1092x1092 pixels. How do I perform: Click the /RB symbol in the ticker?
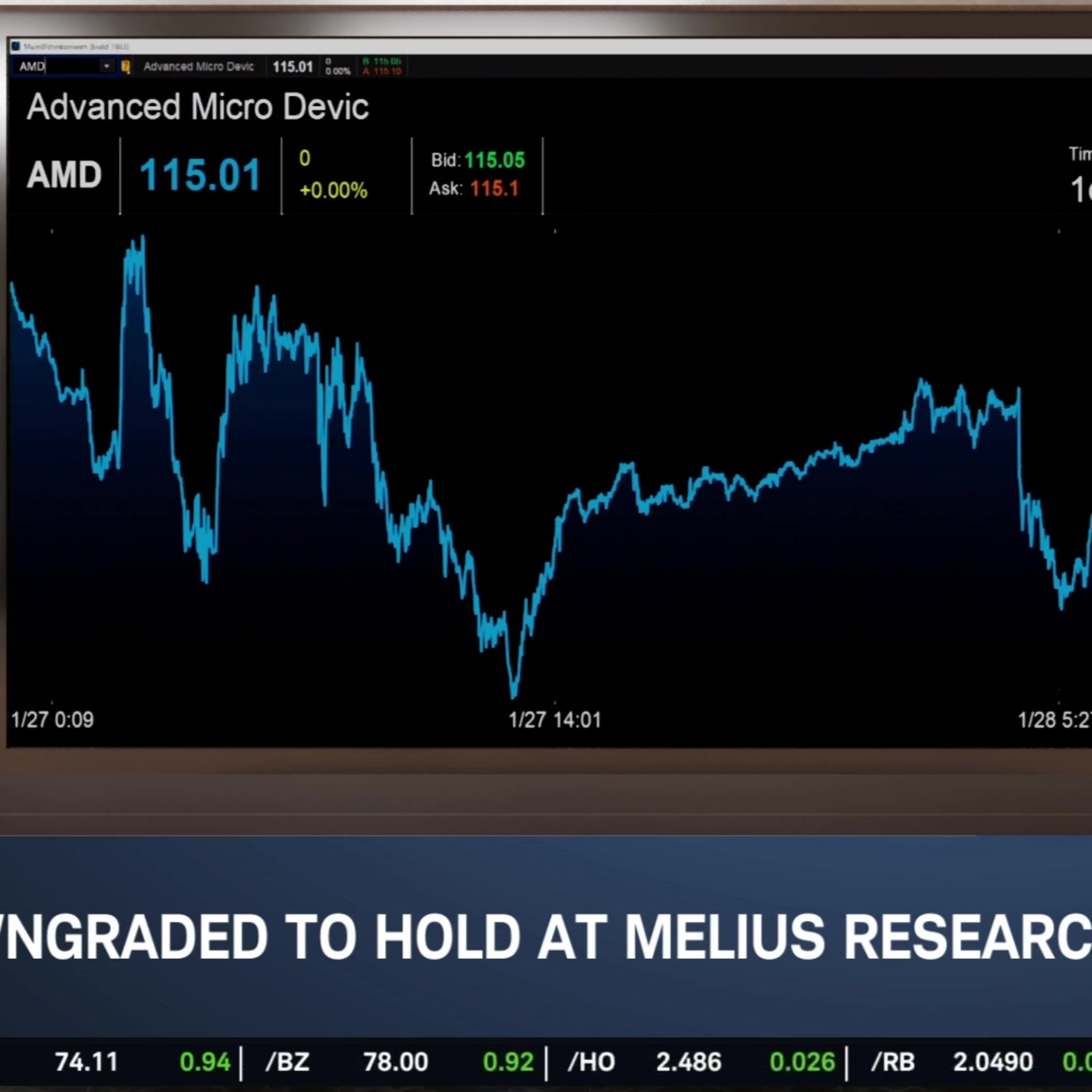(x=893, y=1062)
